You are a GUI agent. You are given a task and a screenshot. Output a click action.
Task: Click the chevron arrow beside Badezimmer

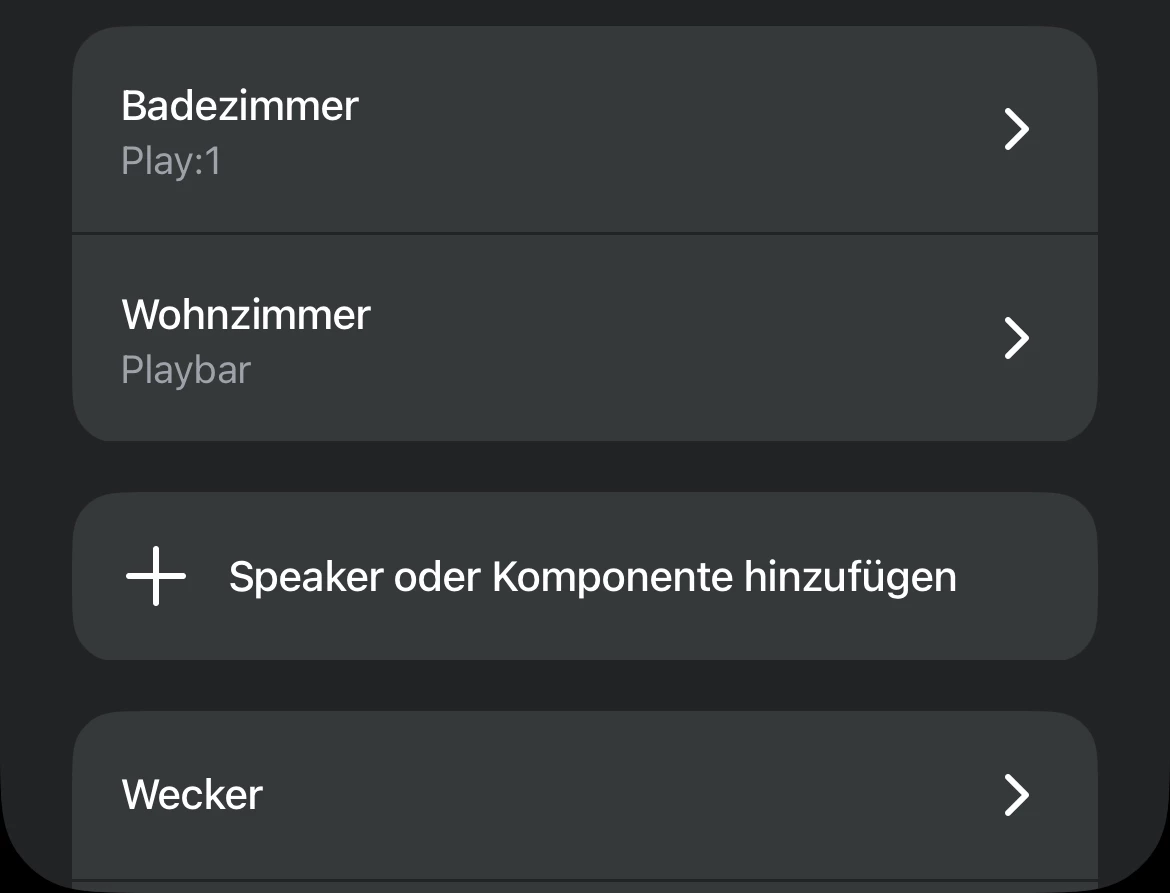click(x=1016, y=130)
